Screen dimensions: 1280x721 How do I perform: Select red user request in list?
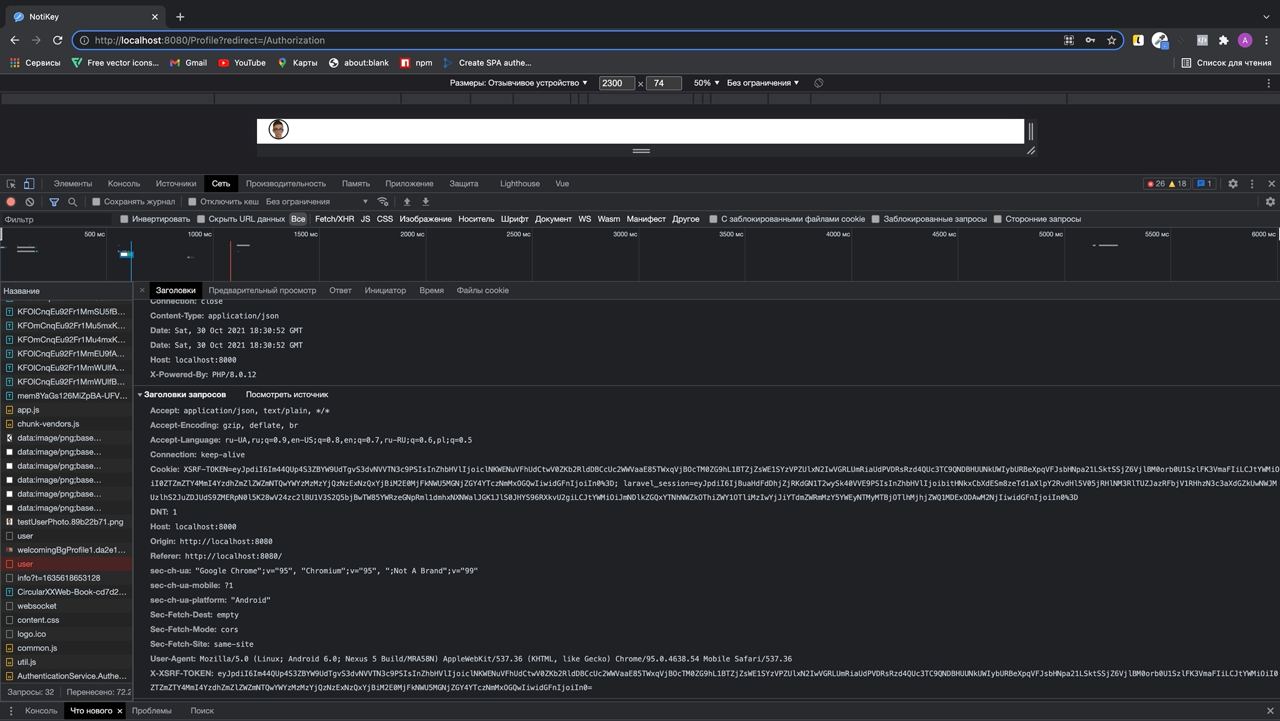tap(66, 564)
